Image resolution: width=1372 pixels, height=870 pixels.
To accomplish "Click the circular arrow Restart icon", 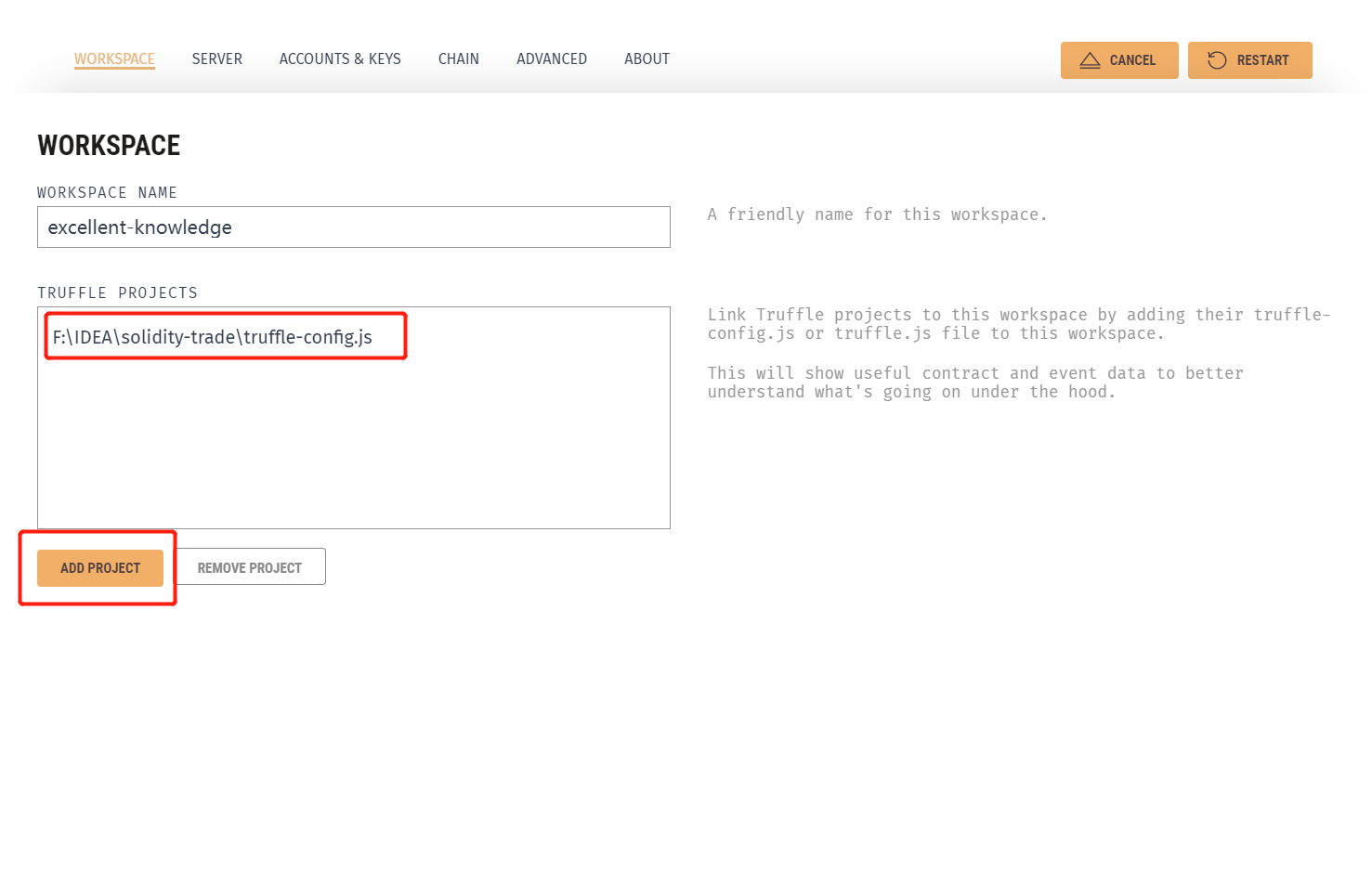I will 1217,60.
